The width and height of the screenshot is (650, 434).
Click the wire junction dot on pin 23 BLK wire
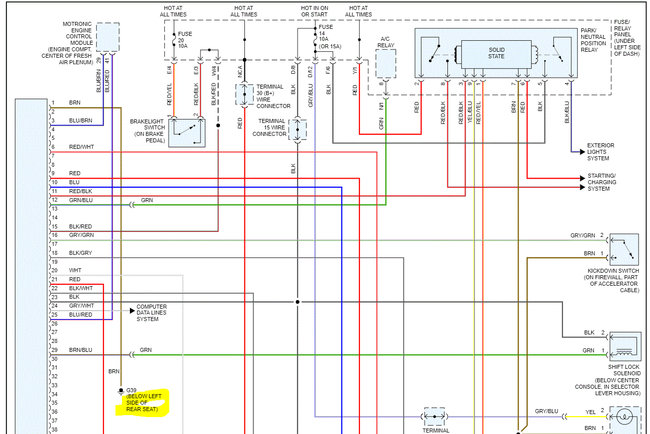pyautogui.click(x=297, y=302)
